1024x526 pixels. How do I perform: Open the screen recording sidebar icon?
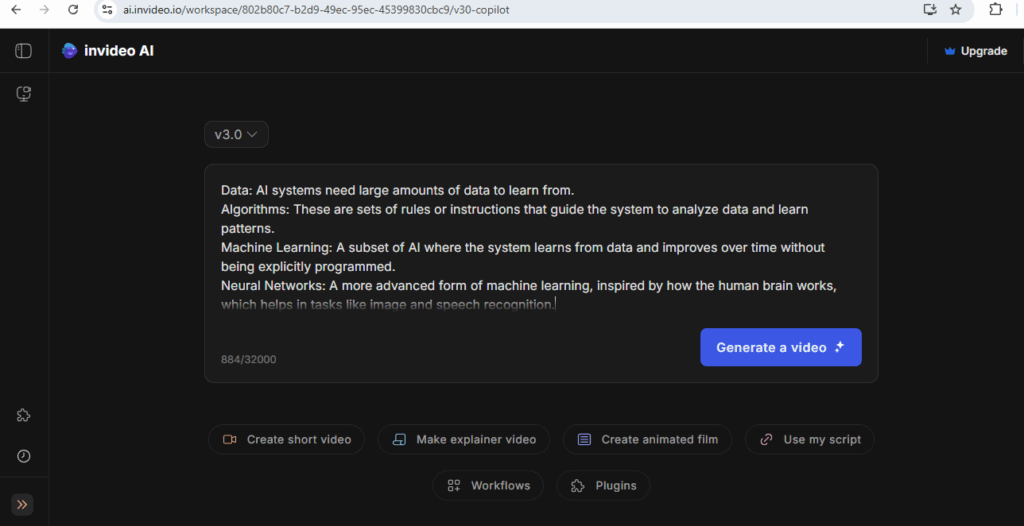24,94
